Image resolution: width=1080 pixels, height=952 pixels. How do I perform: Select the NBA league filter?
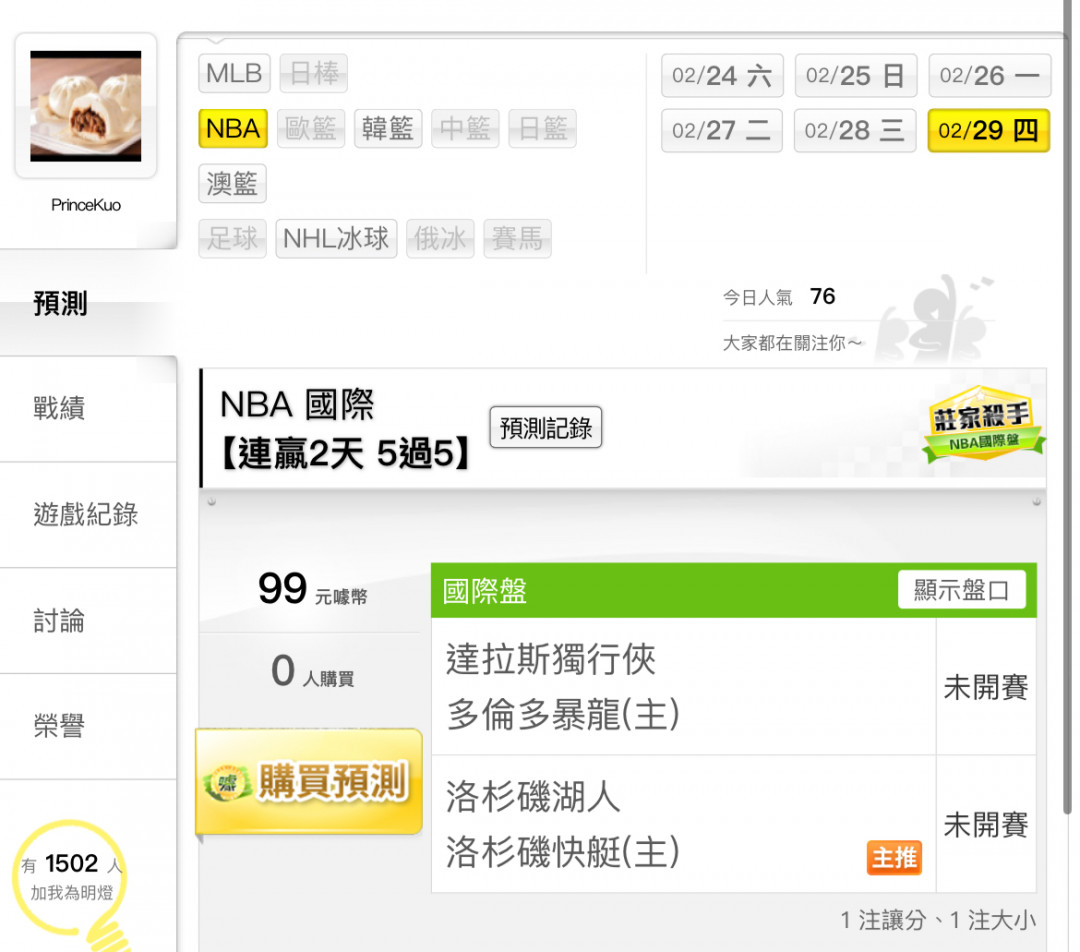coord(233,128)
